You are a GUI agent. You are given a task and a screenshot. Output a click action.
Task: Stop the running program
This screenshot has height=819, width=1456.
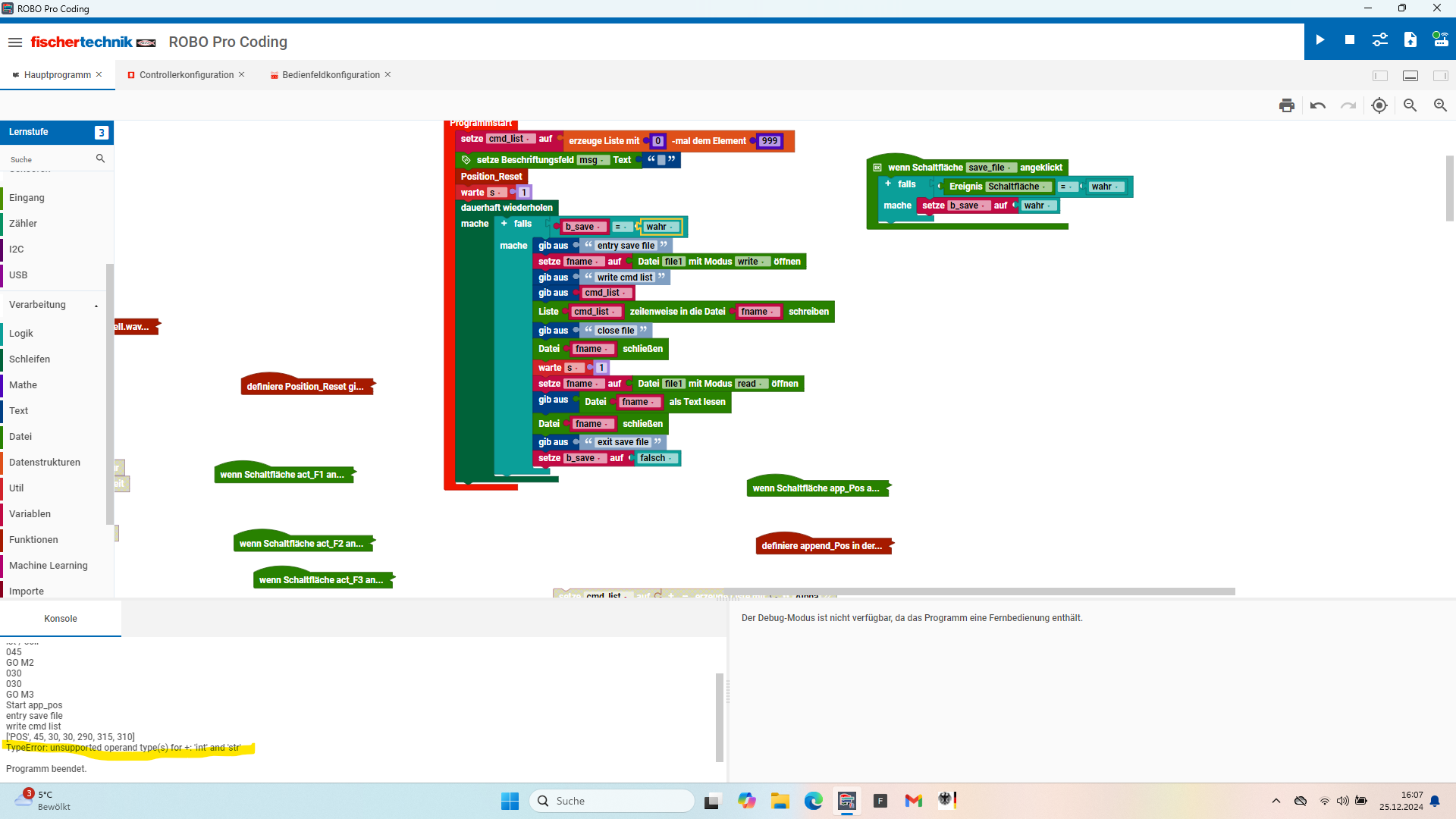click(1350, 40)
